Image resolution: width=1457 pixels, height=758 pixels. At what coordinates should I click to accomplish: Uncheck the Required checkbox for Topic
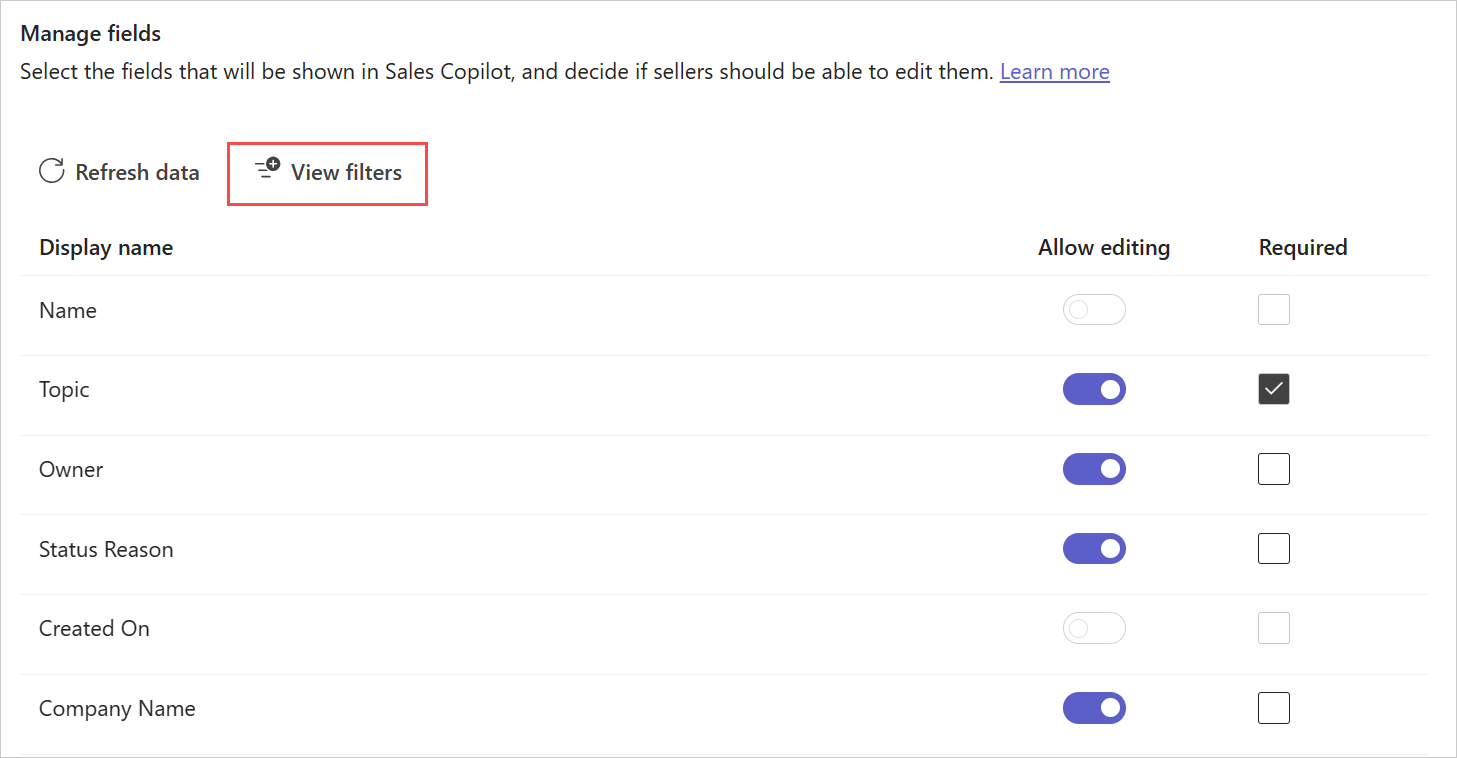point(1274,389)
